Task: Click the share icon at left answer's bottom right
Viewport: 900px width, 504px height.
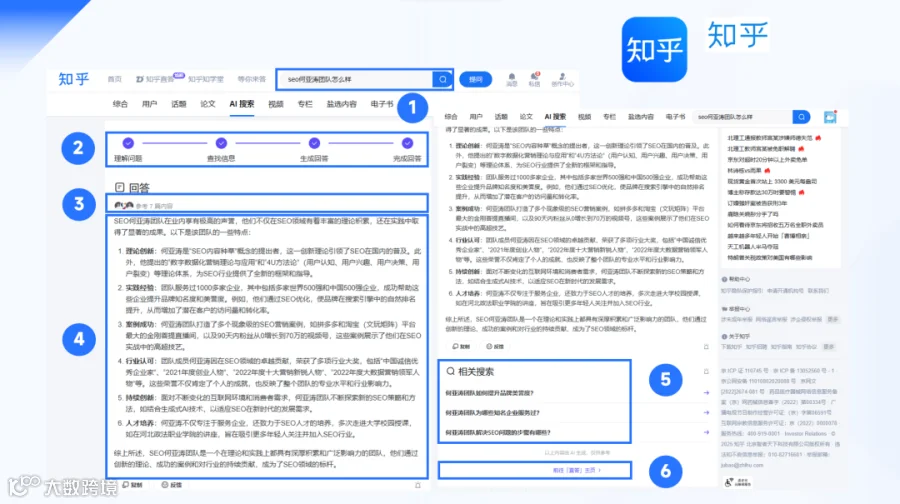Action: (x=418, y=486)
